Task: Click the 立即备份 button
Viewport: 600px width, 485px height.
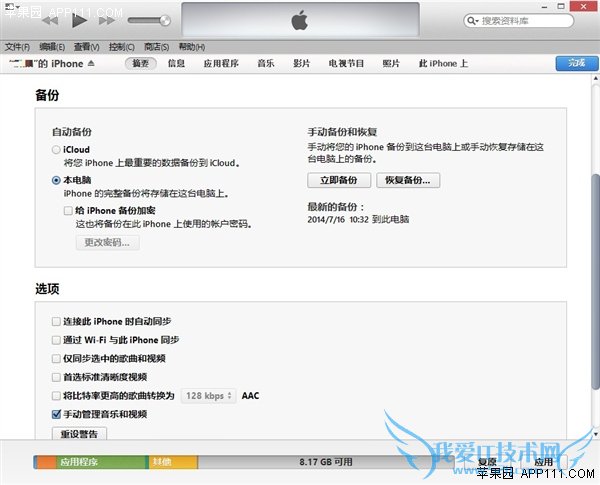Action: pos(339,180)
